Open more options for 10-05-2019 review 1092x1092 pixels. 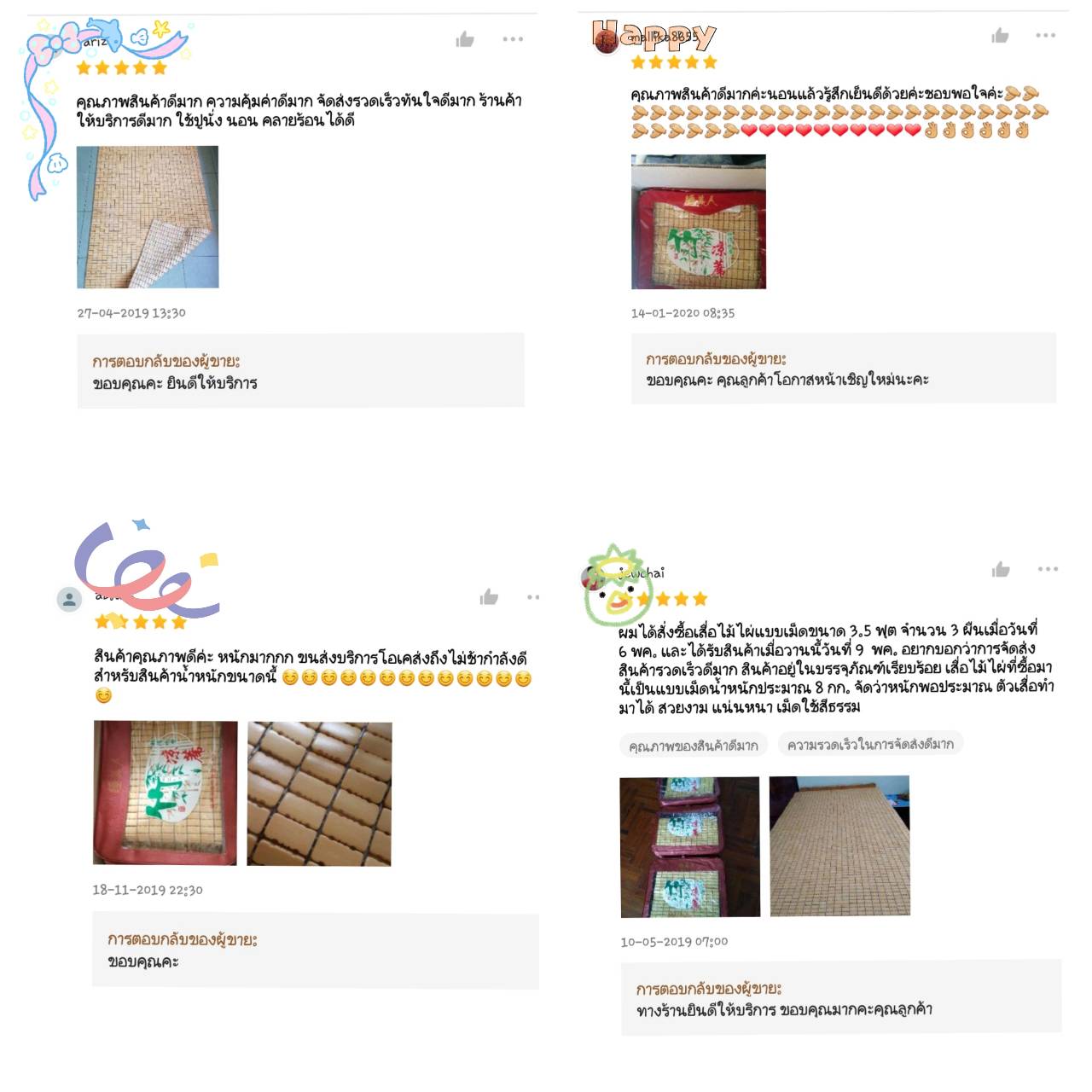click(1048, 569)
